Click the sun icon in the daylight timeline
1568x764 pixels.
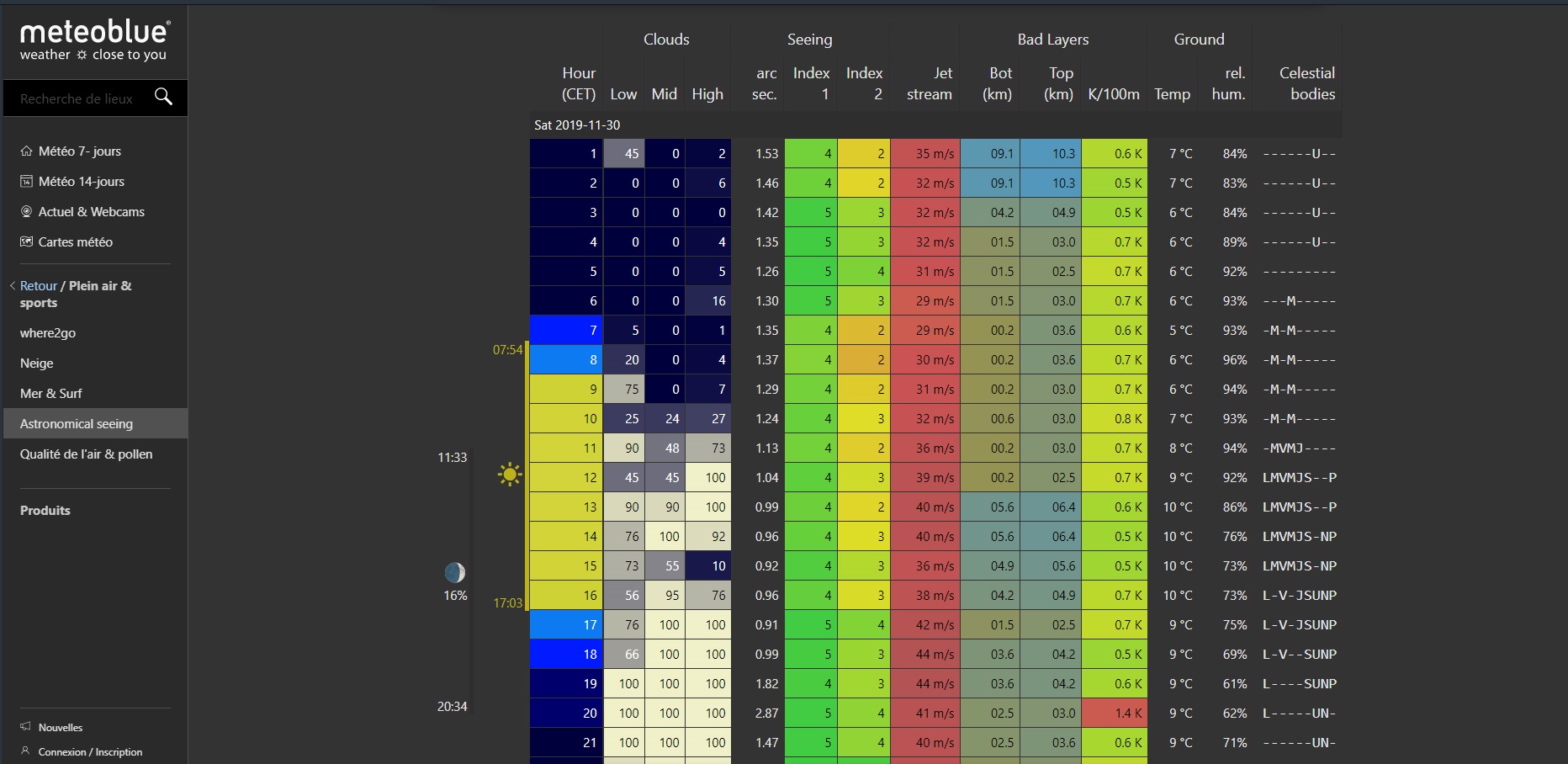(x=509, y=475)
